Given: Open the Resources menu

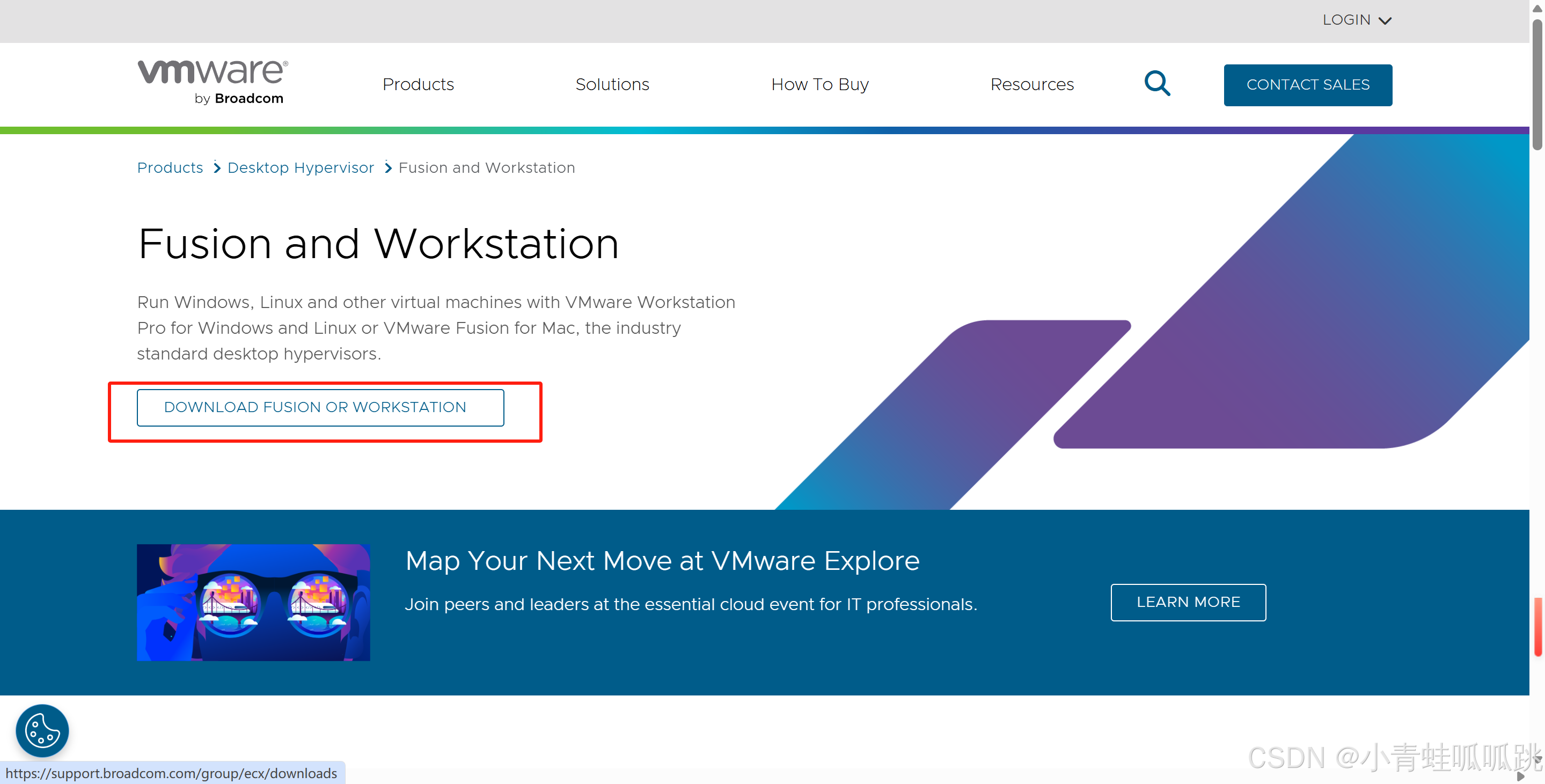Looking at the screenshot, I should click(x=1032, y=85).
